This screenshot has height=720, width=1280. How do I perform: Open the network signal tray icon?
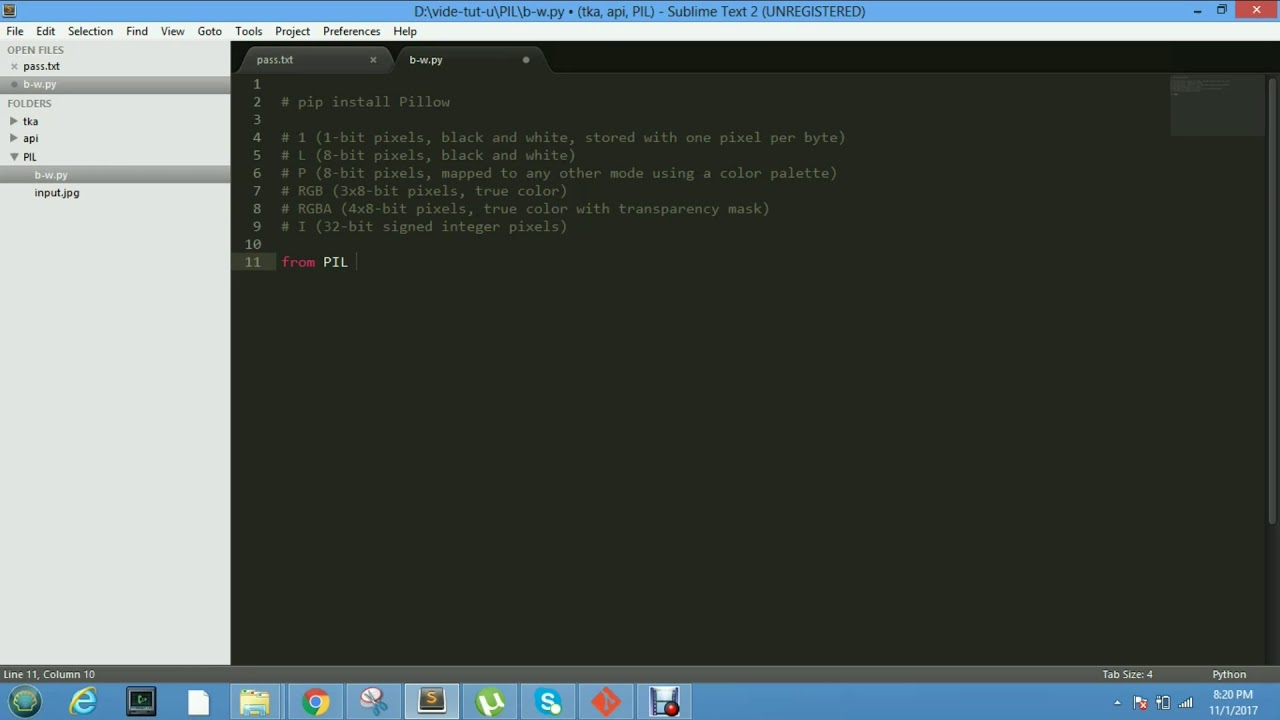[1187, 703]
